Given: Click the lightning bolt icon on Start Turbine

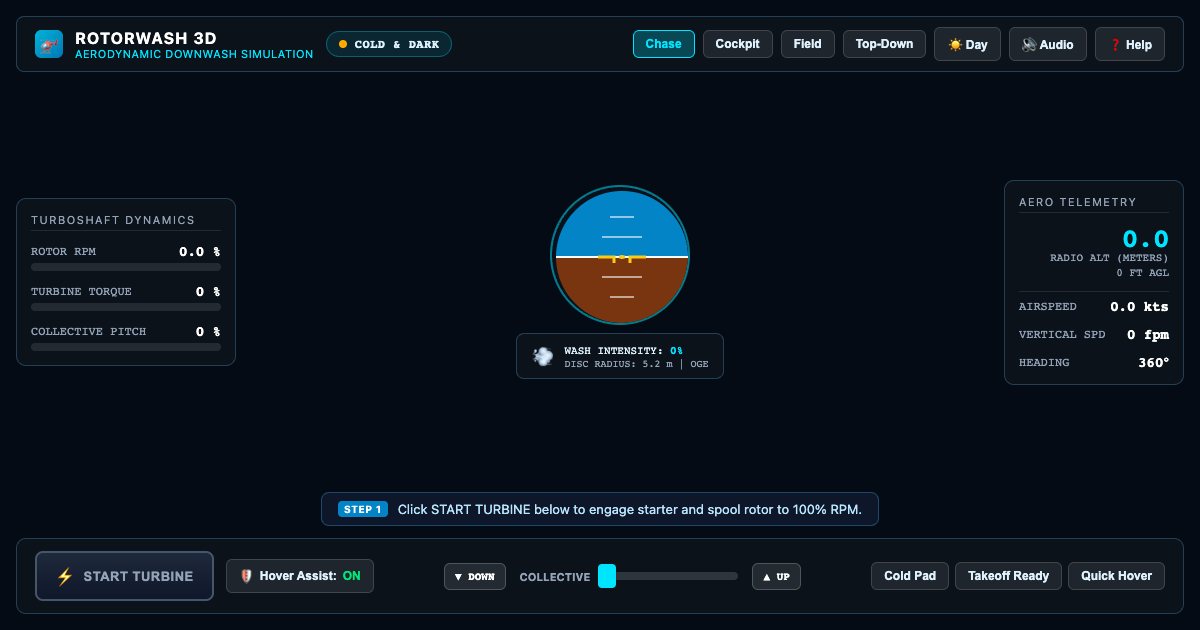Looking at the screenshot, I should (x=65, y=576).
